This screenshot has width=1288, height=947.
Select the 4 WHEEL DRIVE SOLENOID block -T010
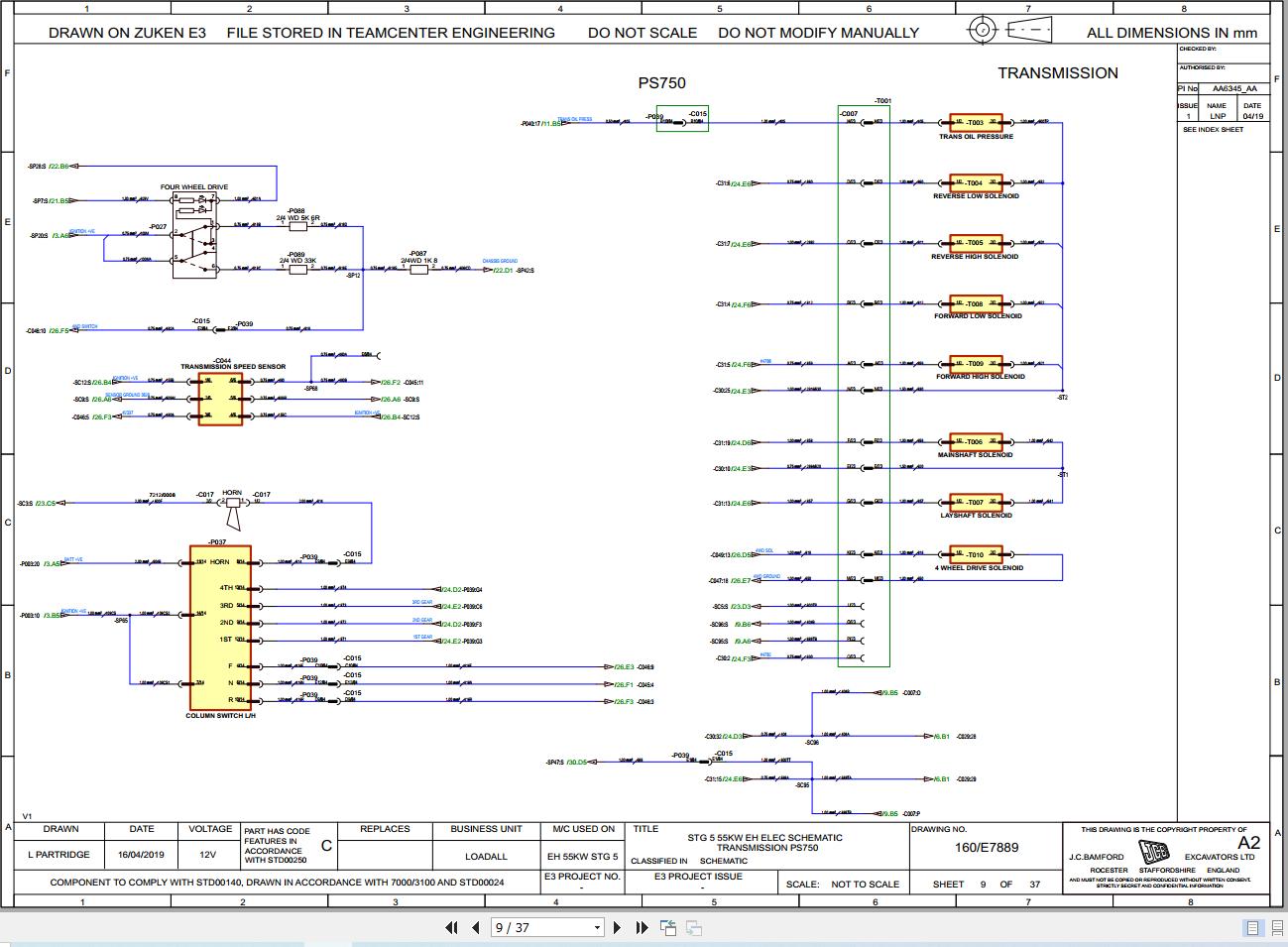(976, 555)
